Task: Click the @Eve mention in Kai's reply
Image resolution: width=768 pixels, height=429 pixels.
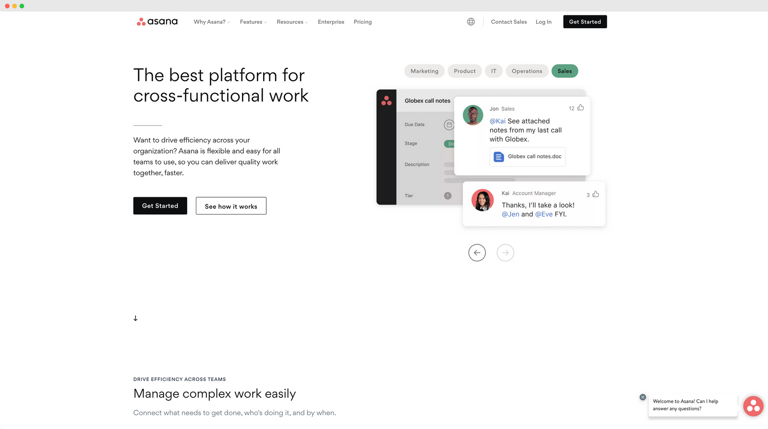Action: [x=544, y=214]
